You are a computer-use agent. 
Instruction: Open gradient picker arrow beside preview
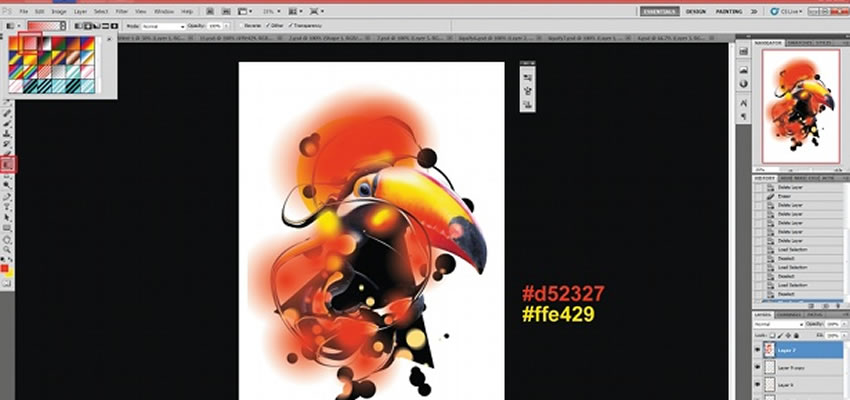pos(63,26)
